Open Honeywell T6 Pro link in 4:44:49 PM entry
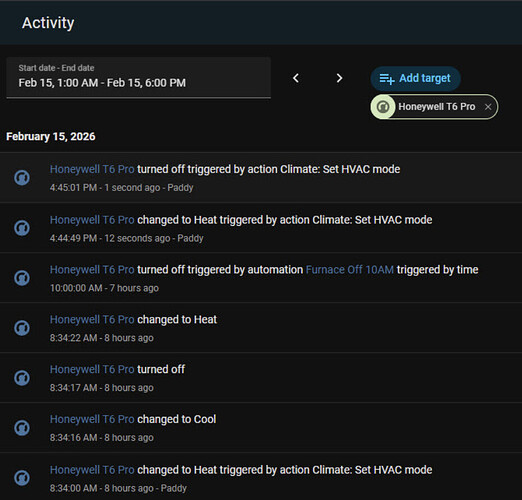This screenshot has width=522, height=500. pyautogui.click(x=92, y=220)
